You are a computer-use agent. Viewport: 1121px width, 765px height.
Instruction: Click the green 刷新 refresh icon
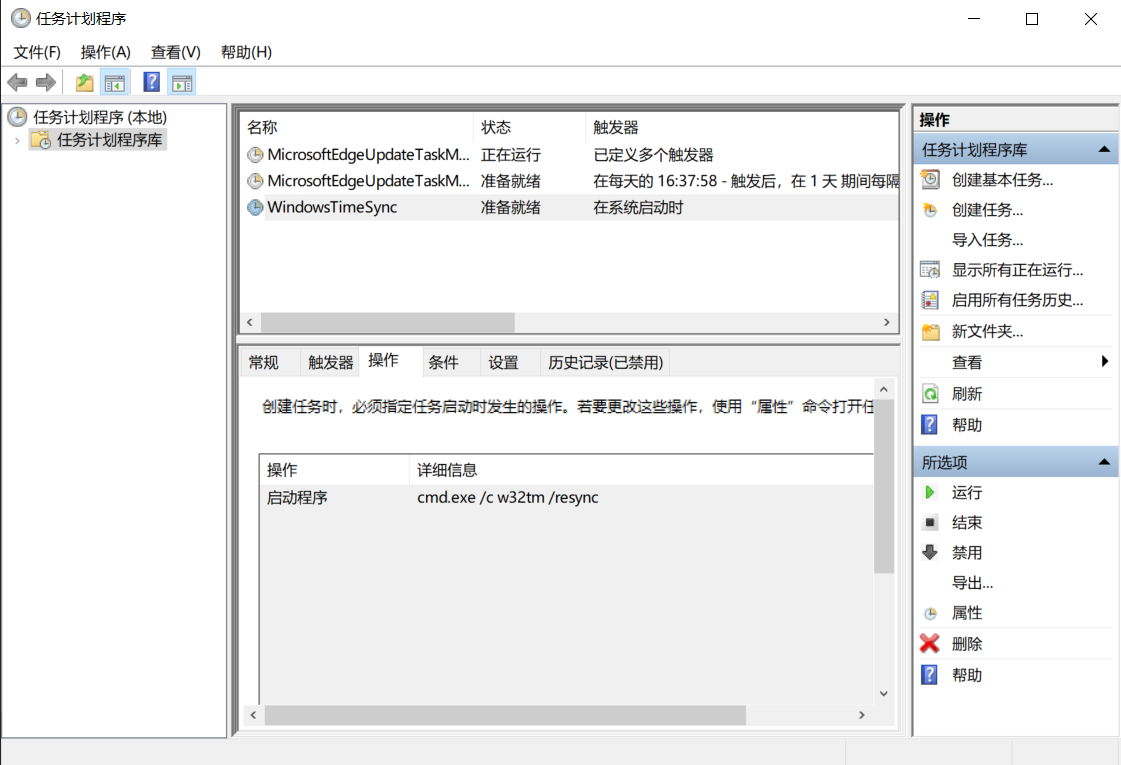(x=930, y=394)
